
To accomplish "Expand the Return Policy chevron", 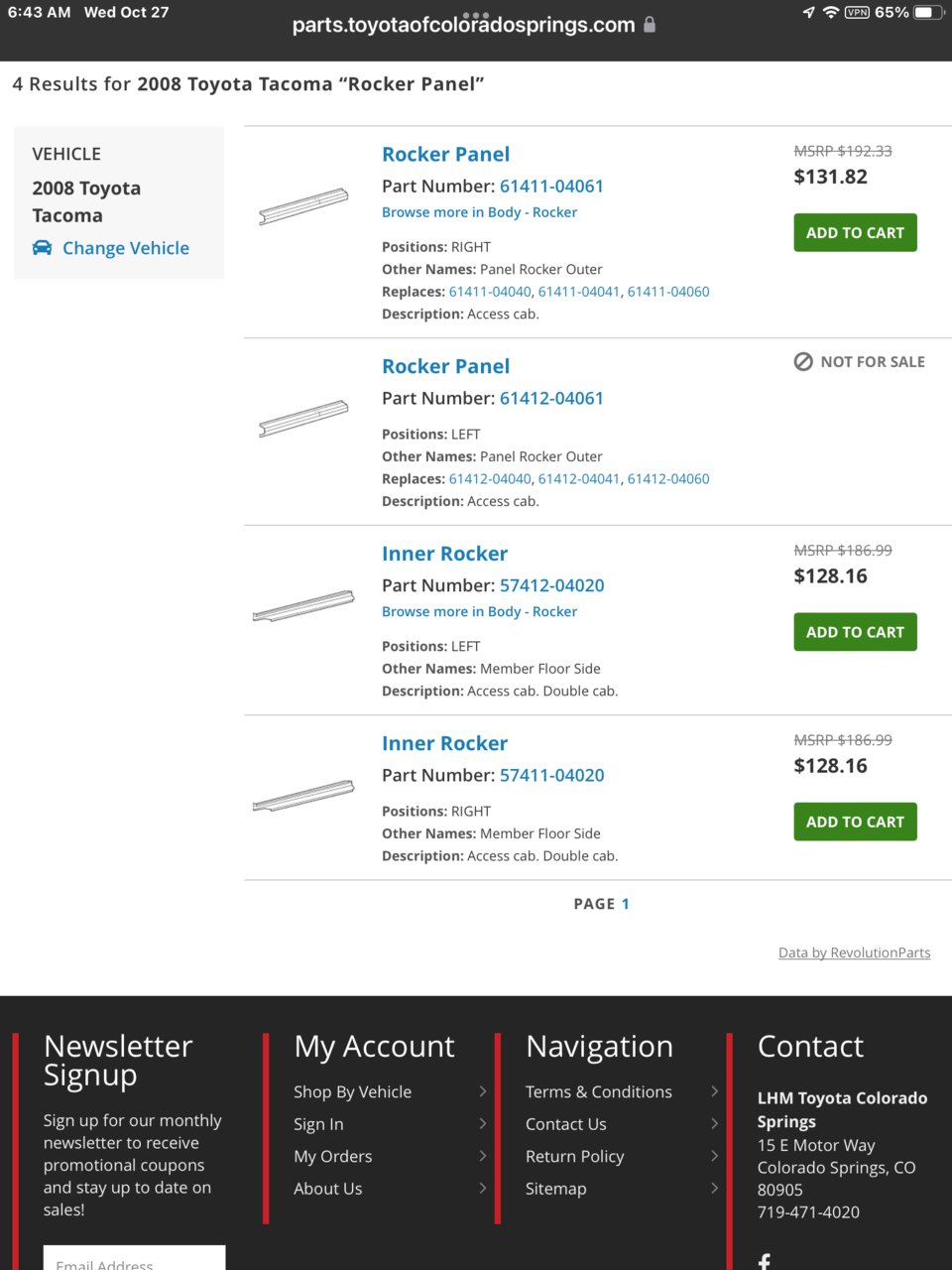I will [x=714, y=1156].
